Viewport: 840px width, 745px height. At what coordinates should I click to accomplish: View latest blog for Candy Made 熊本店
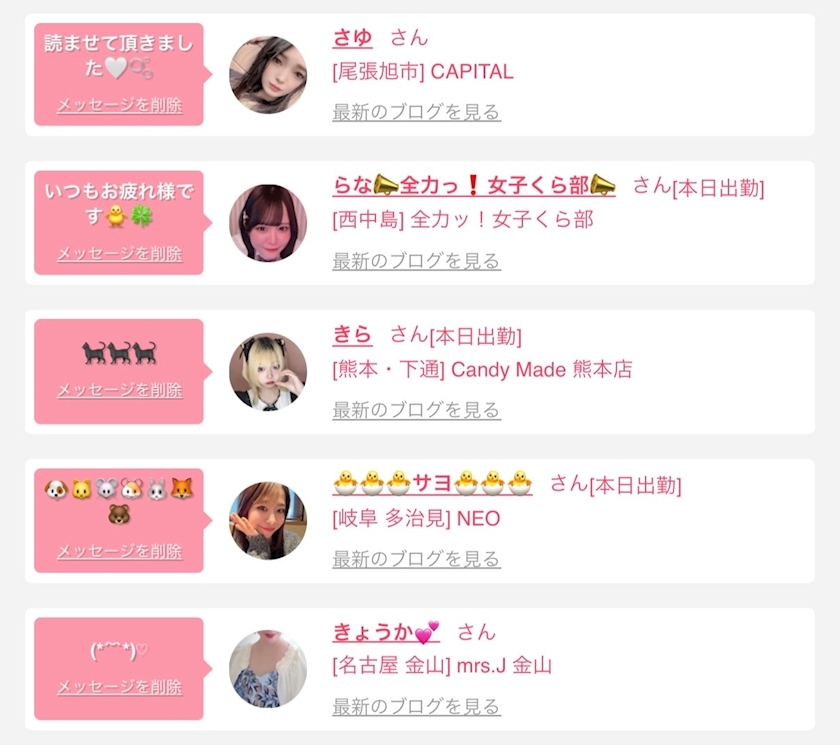click(416, 410)
